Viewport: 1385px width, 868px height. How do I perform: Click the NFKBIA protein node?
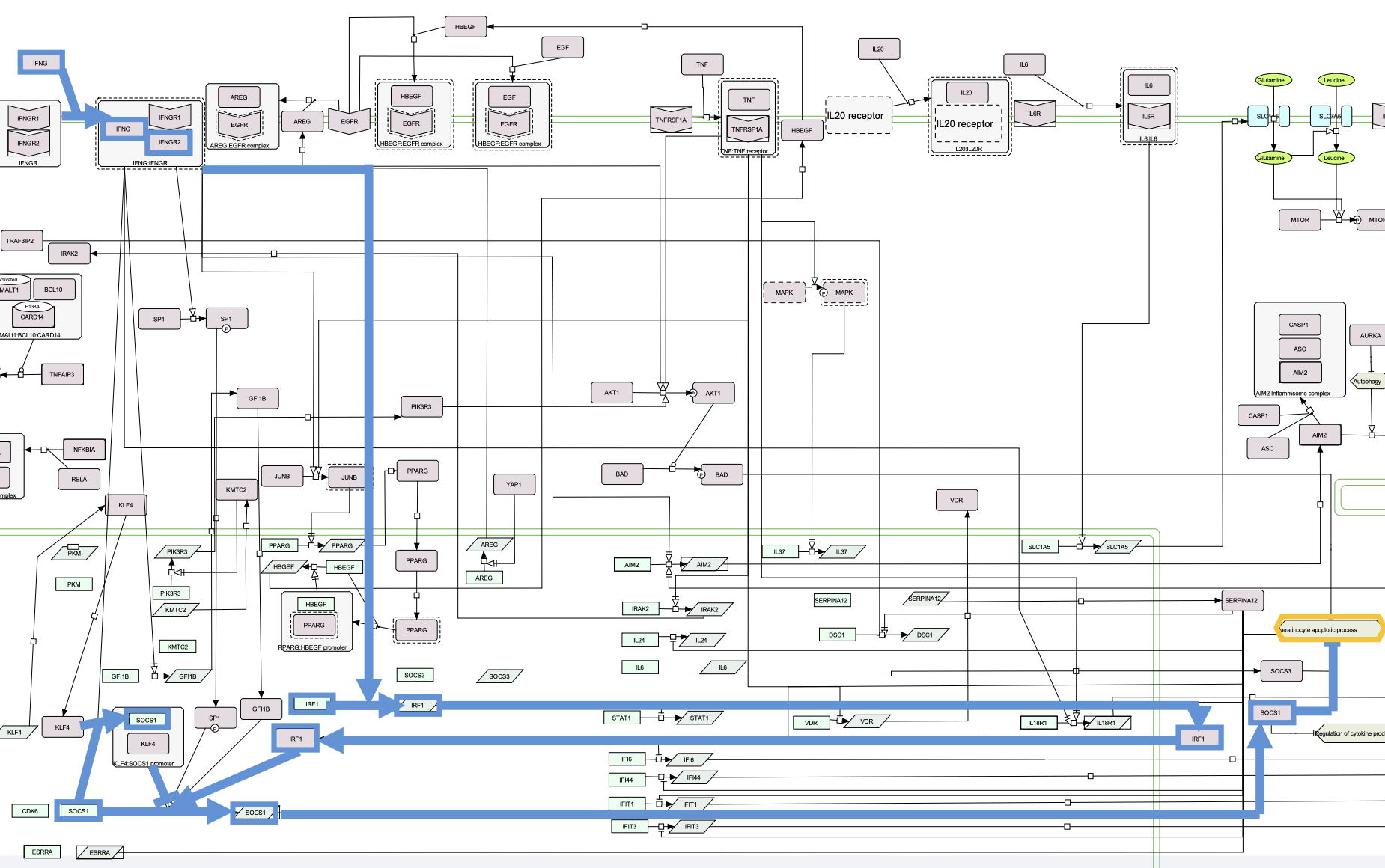pyautogui.click(x=84, y=450)
